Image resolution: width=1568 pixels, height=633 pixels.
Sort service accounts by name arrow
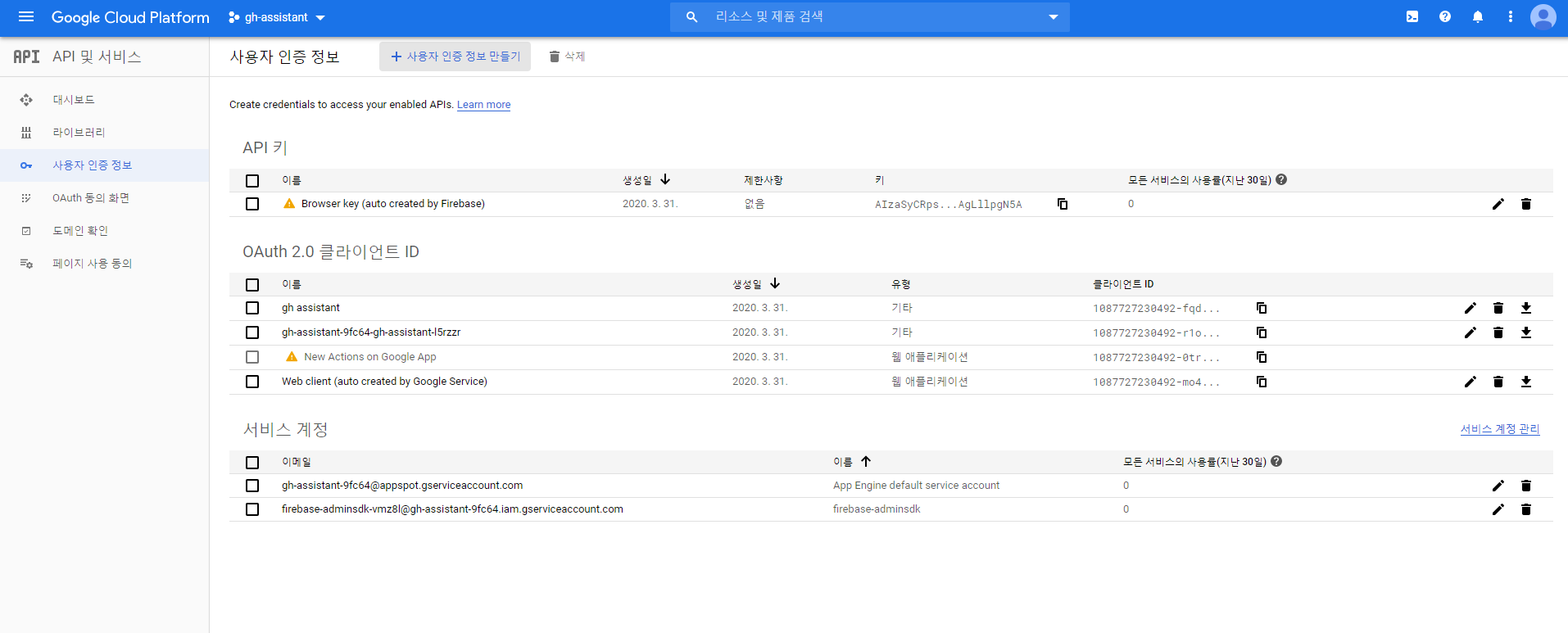point(866,461)
